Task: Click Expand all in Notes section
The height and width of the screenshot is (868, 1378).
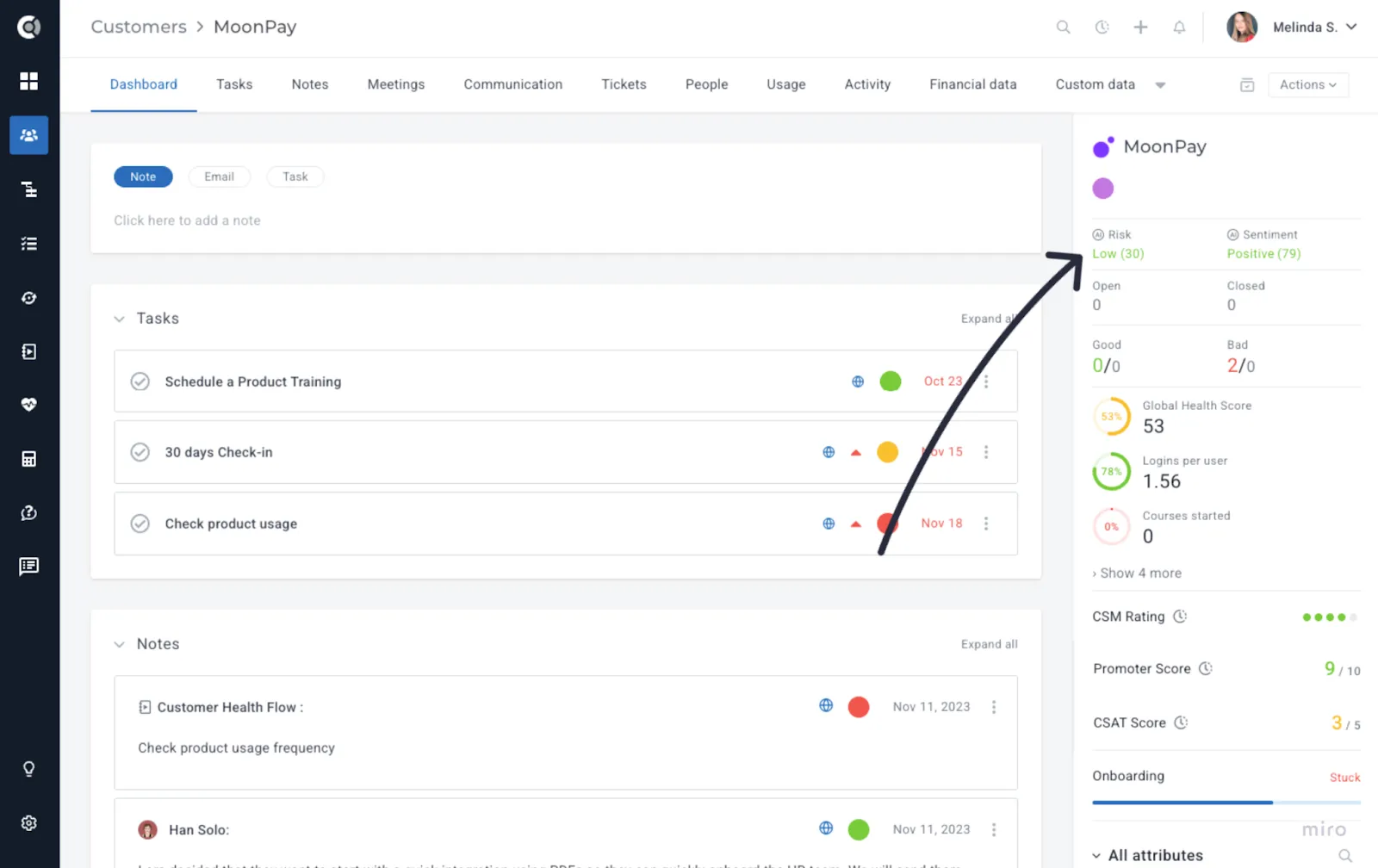Action: click(x=989, y=644)
